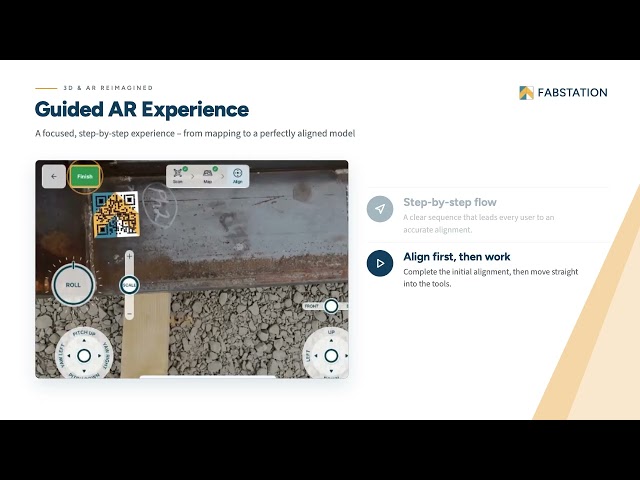Click the SCALE slider handle

pos(129,285)
